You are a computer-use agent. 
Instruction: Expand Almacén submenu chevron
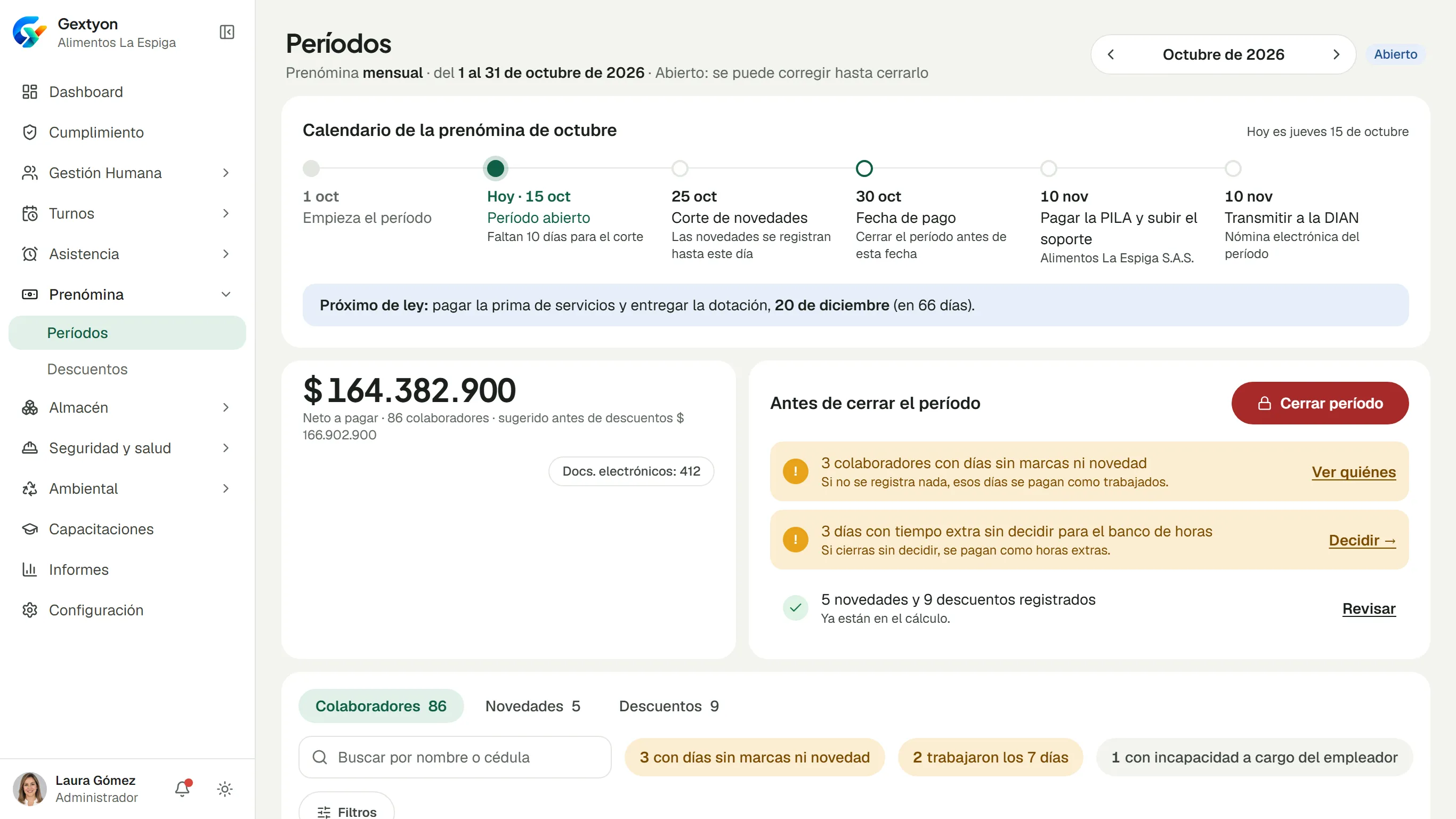pyautogui.click(x=225, y=407)
